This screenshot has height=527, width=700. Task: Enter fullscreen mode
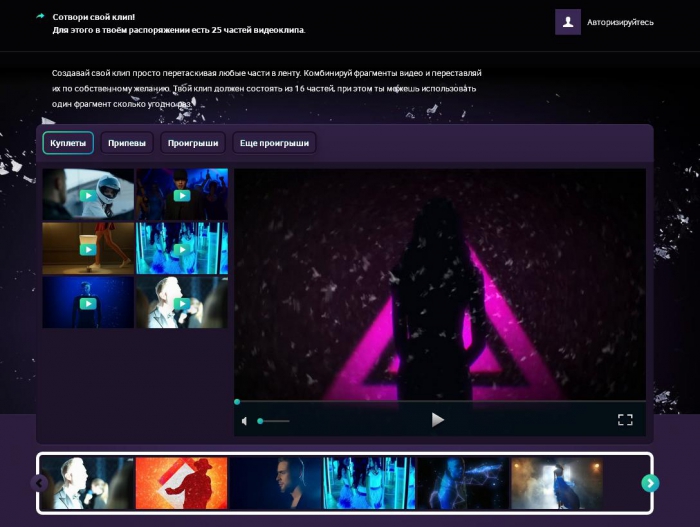(x=625, y=420)
